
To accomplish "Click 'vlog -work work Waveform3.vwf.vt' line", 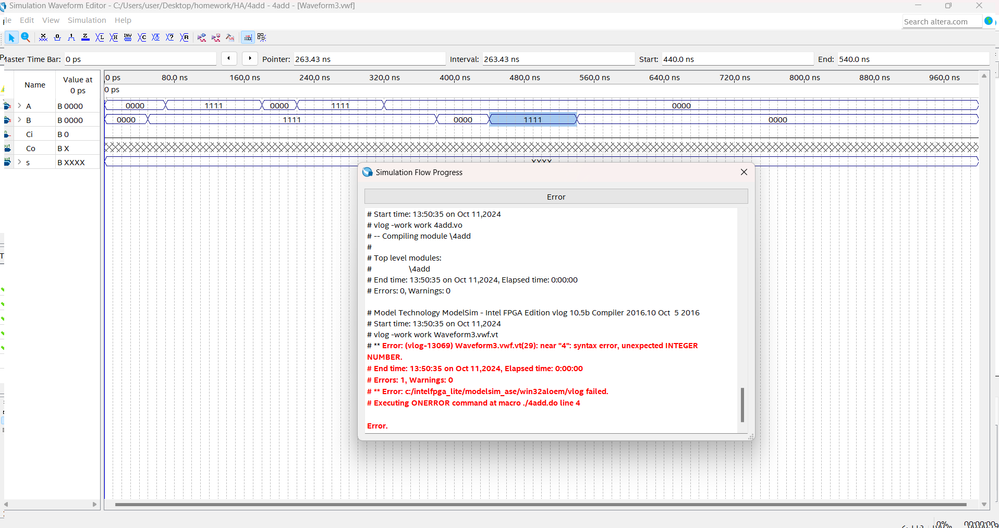I will (433, 334).
